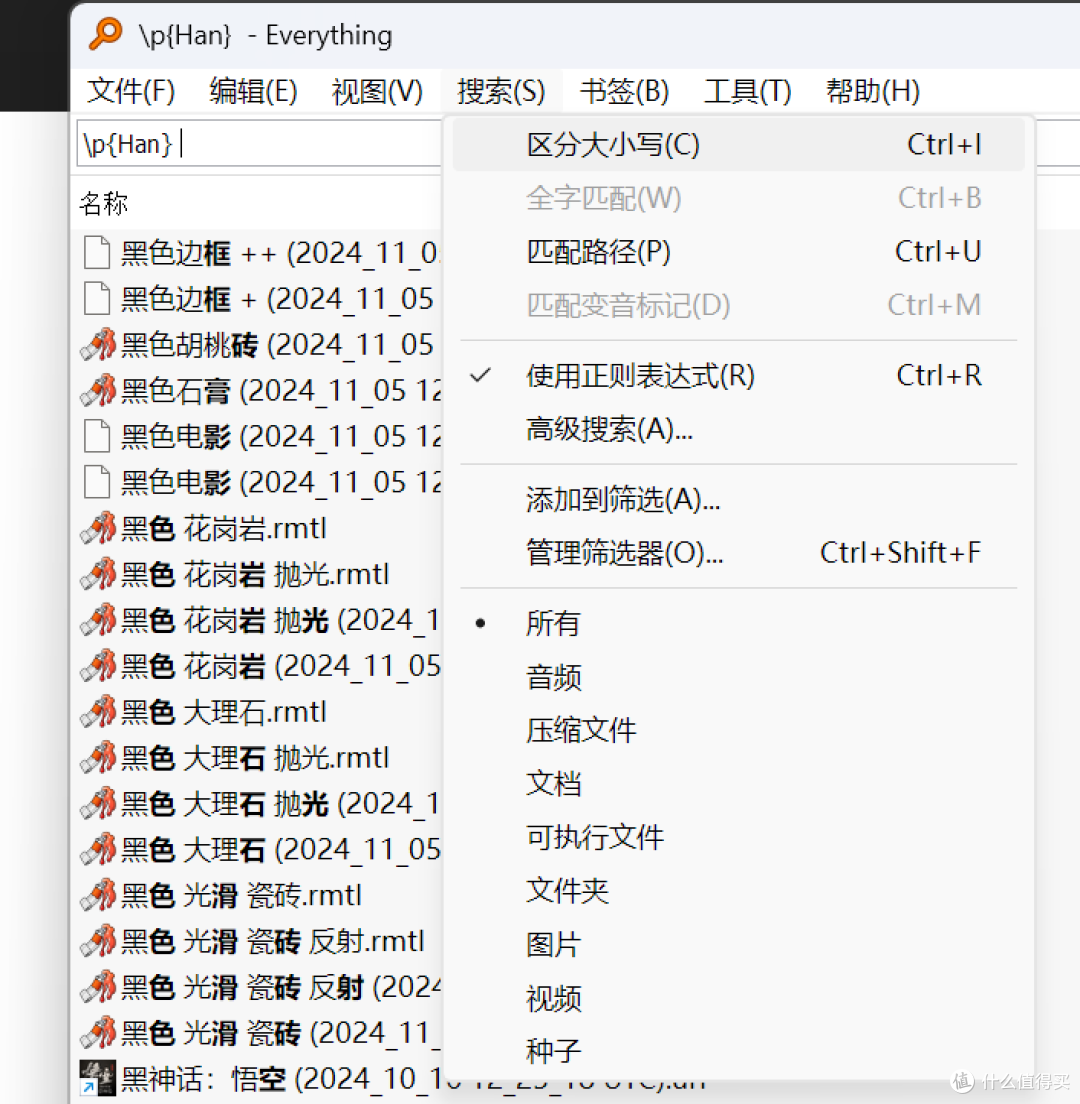Select the 文档 filter

click(739, 784)
